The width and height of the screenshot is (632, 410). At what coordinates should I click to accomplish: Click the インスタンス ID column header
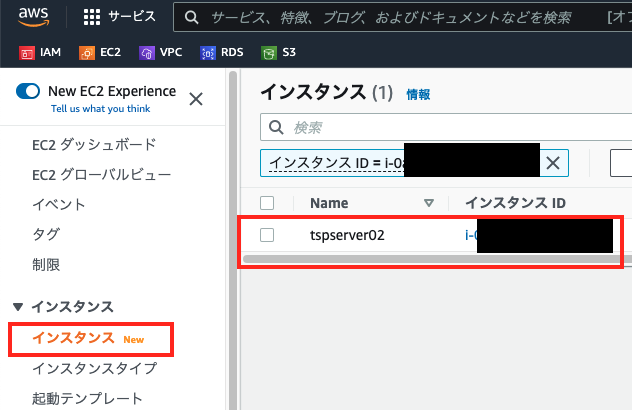(516, 203)
